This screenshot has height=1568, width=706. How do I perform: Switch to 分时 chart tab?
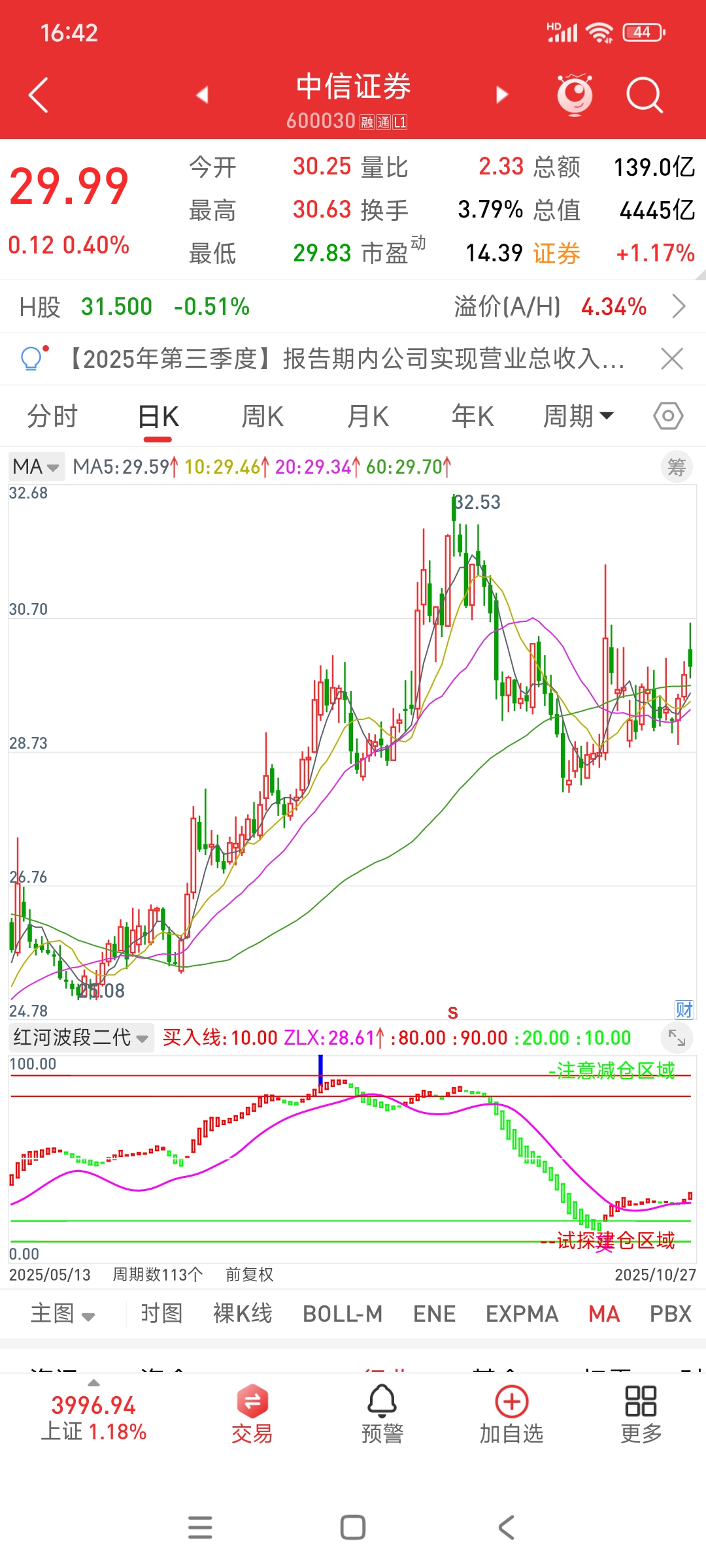(52, 416)
